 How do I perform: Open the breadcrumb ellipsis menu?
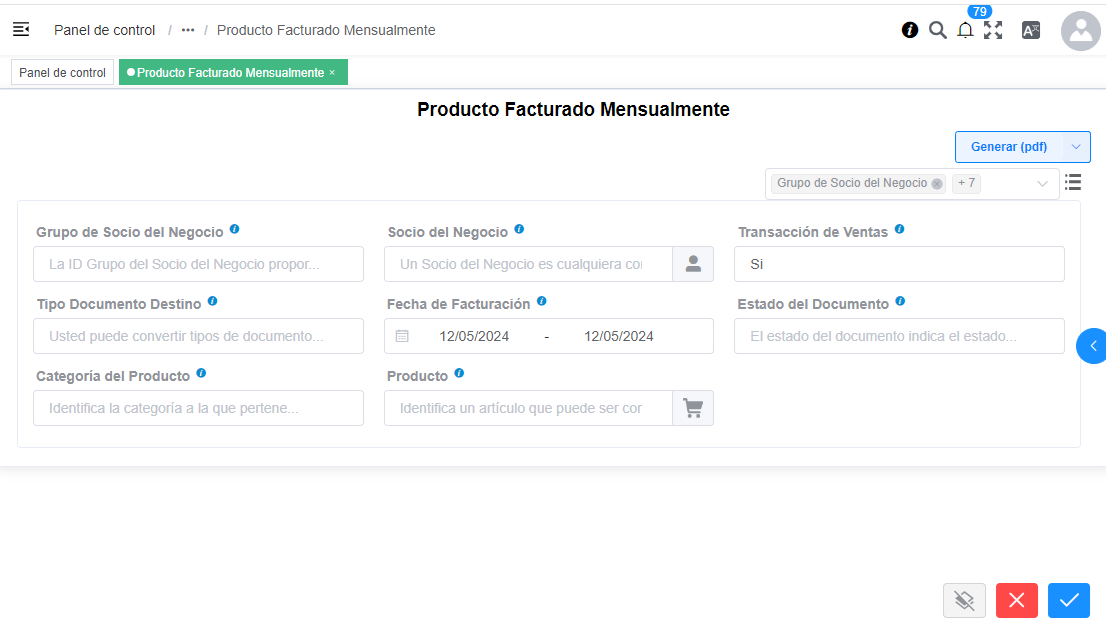pyautogui.click(x=187, y=30)
